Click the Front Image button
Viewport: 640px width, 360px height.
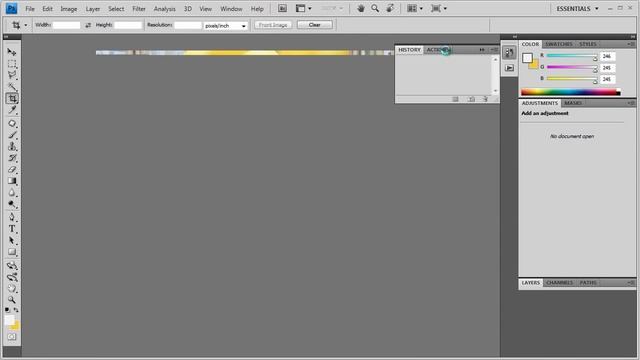click(x=273, y=25)
